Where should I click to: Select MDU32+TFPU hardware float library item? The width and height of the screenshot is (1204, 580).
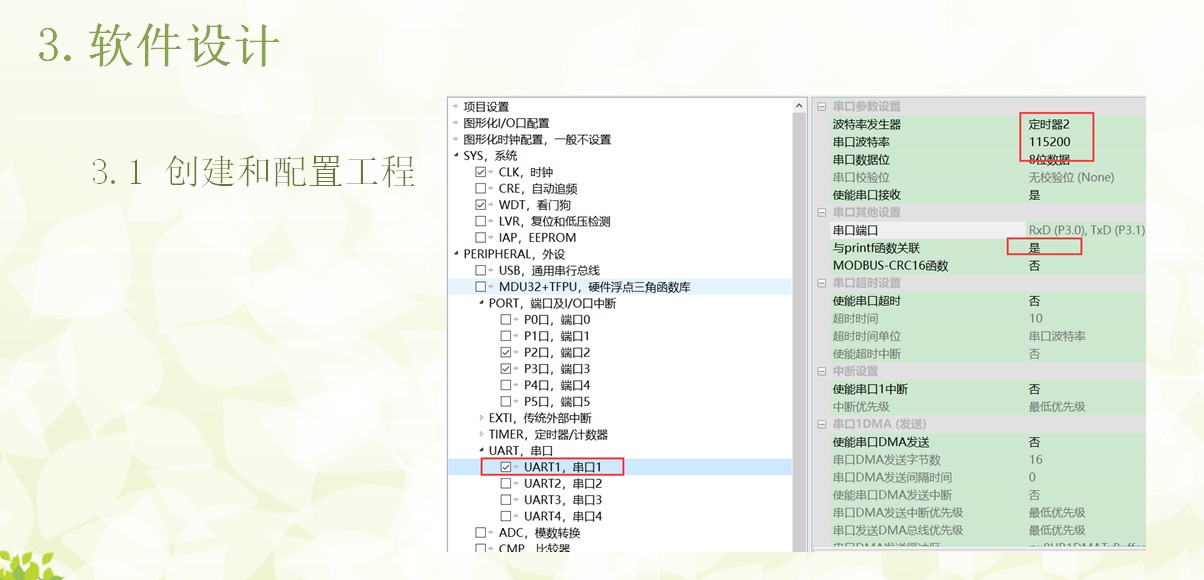click(x=594, y=287)
